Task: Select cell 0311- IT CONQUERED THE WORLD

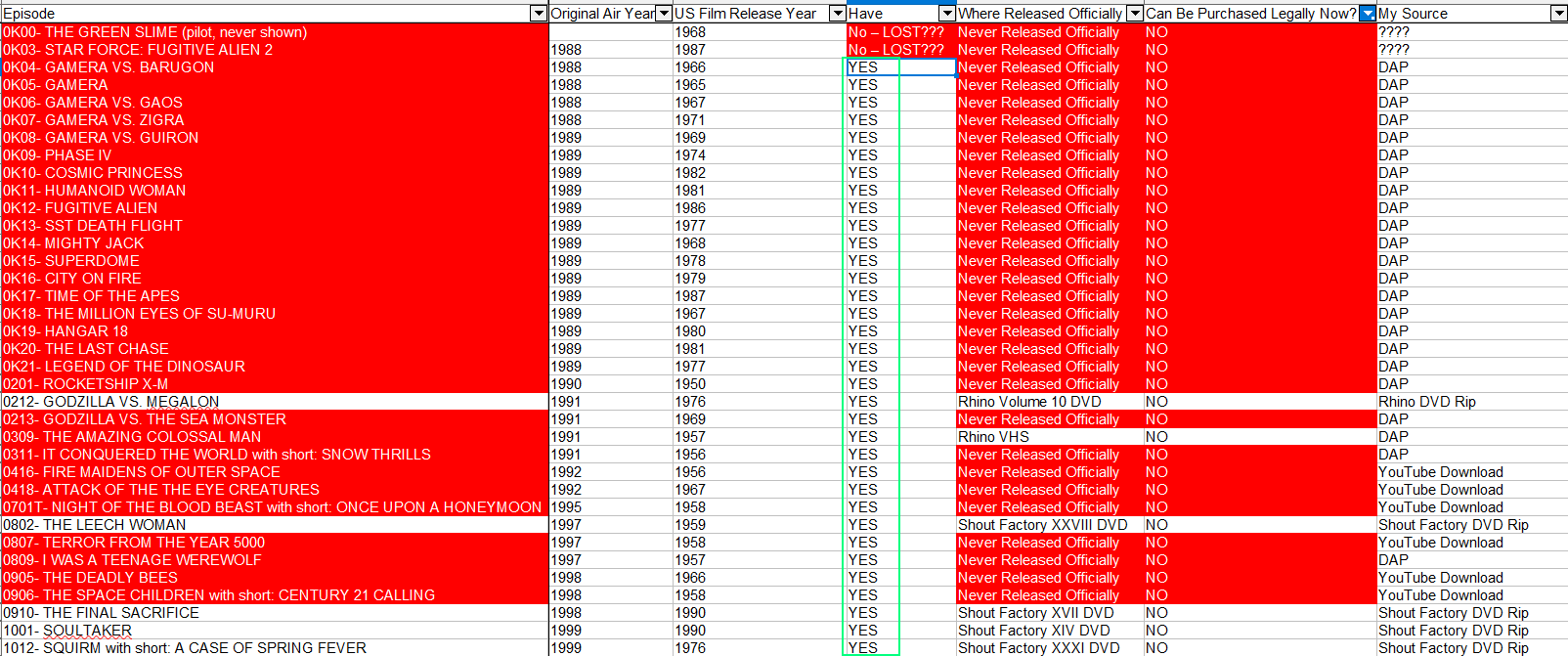Action: [x=275, y=455]
